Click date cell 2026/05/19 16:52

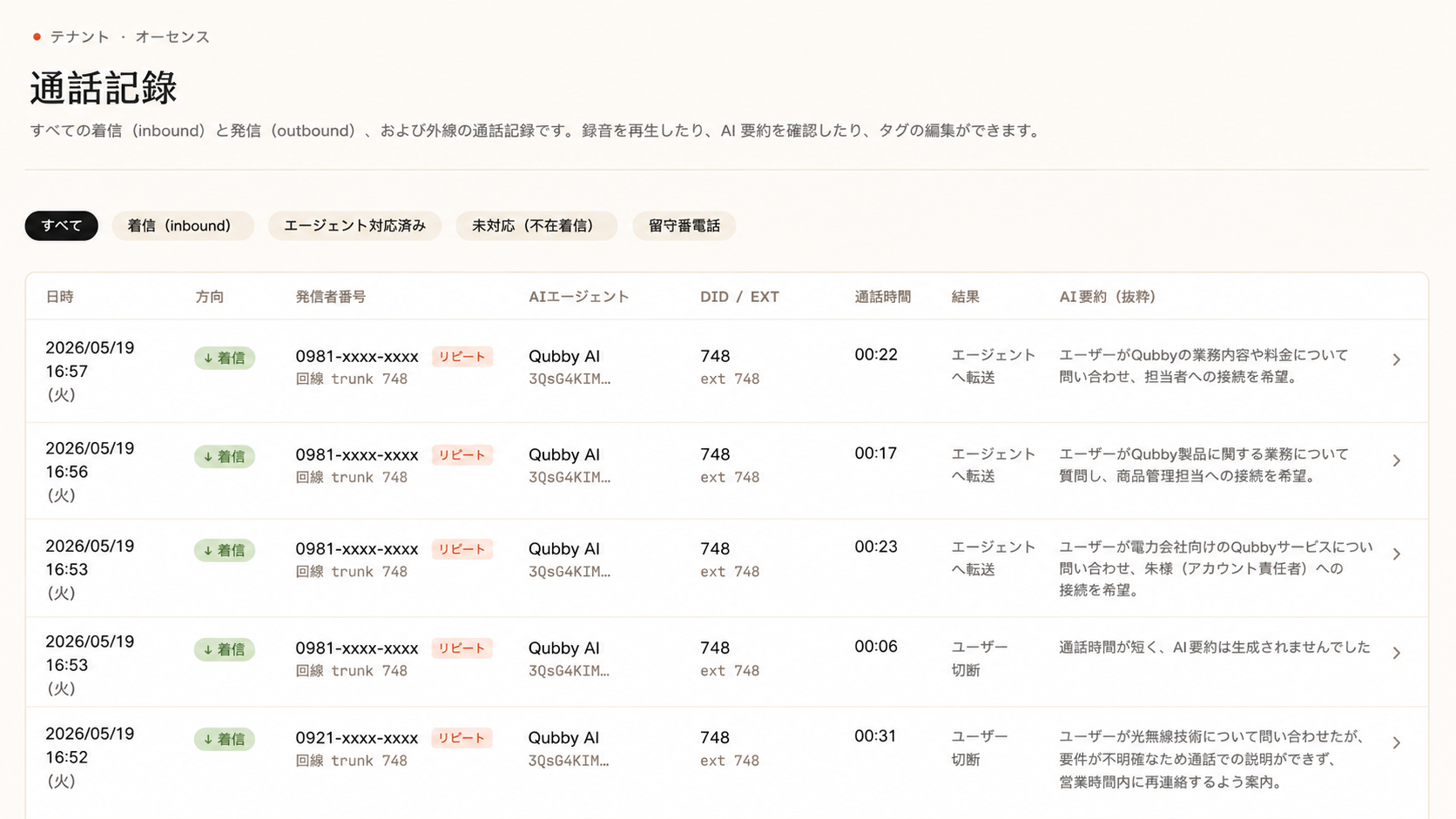click(90, 757)
